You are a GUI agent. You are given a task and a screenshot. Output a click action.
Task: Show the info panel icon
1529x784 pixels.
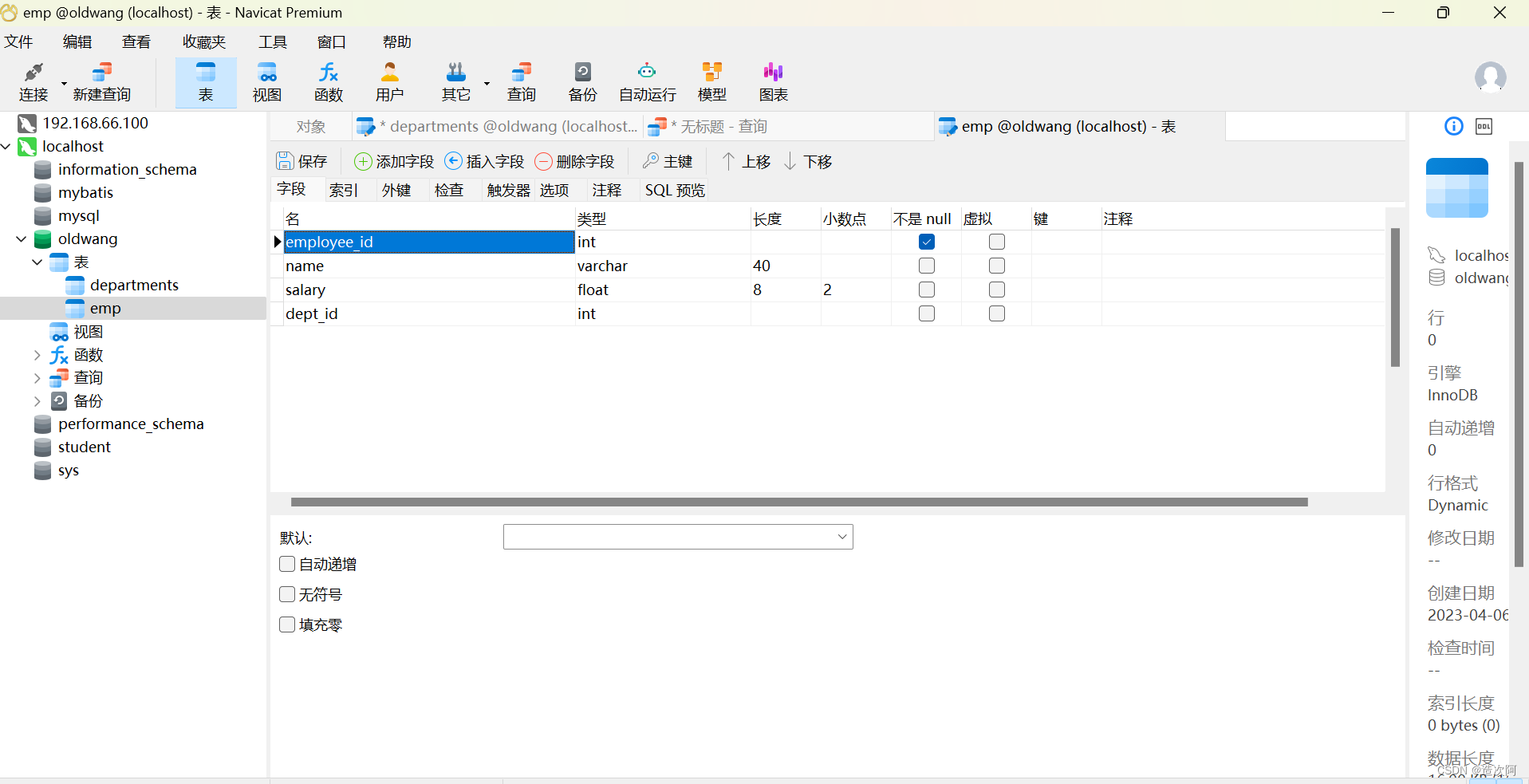tap(1454, 126)
